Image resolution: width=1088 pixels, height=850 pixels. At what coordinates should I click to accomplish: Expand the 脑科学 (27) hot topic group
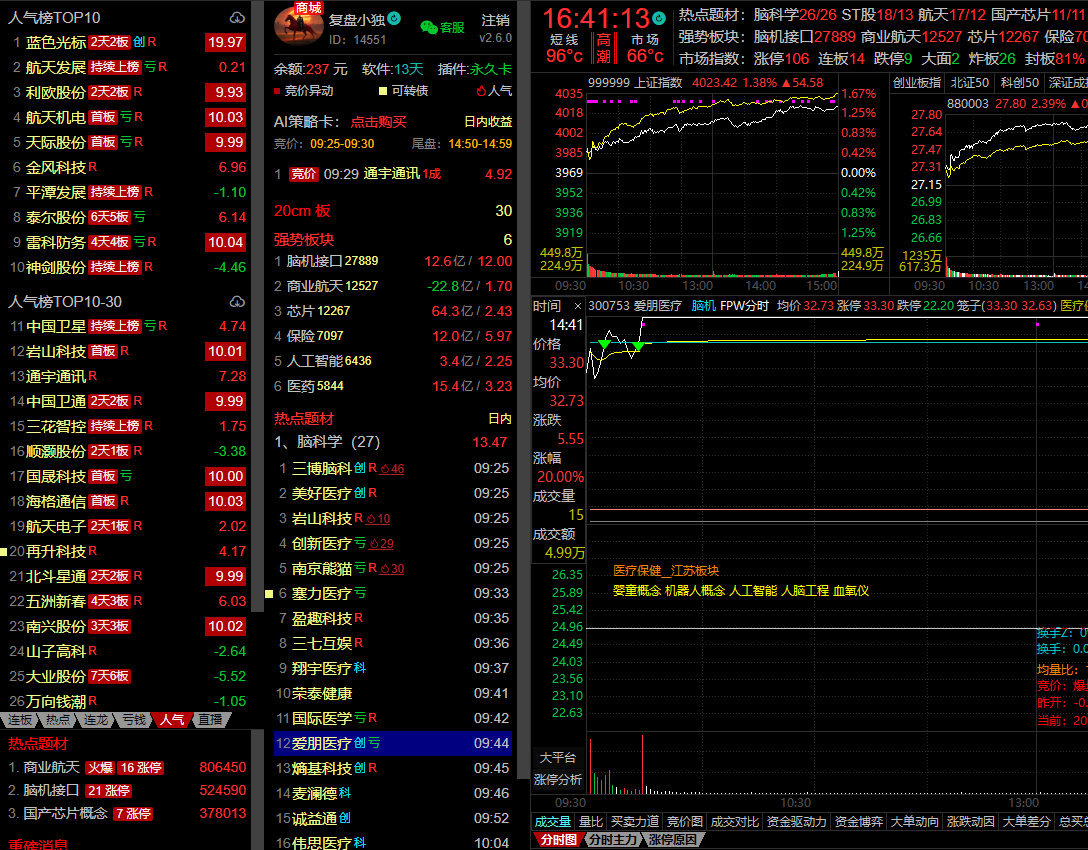[327, 442]
